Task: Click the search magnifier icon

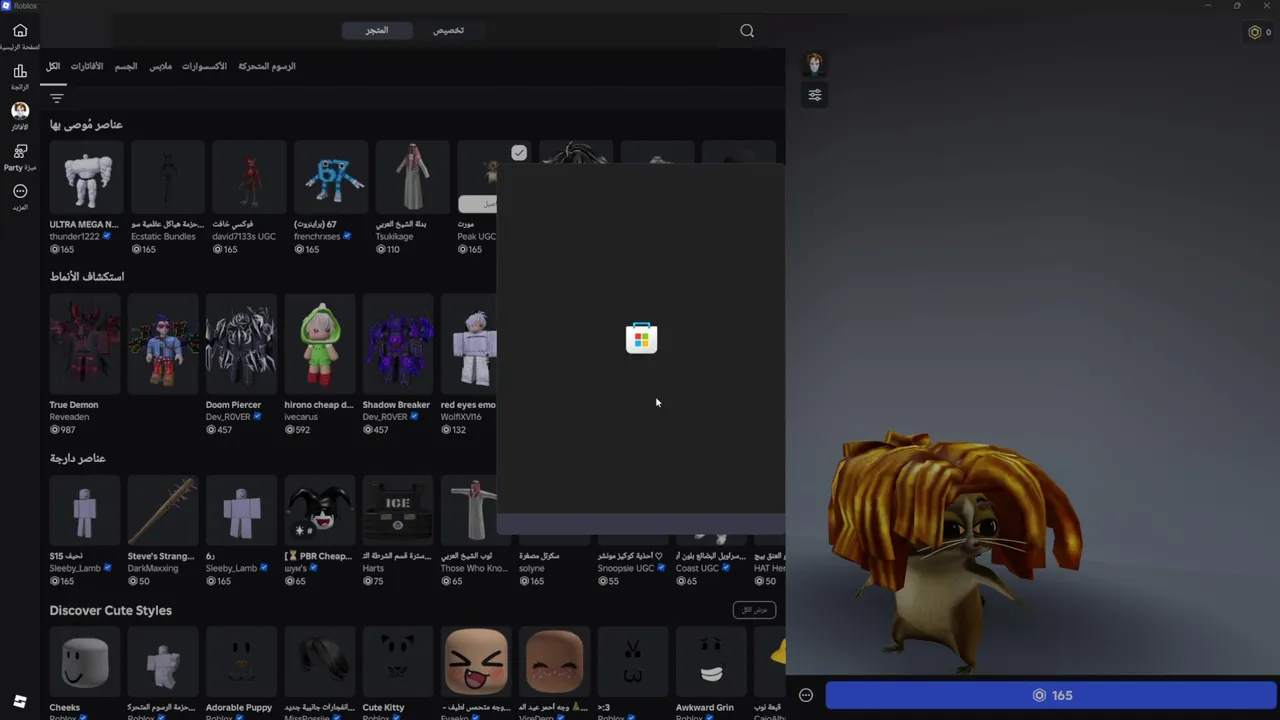Action: (747, 31)
